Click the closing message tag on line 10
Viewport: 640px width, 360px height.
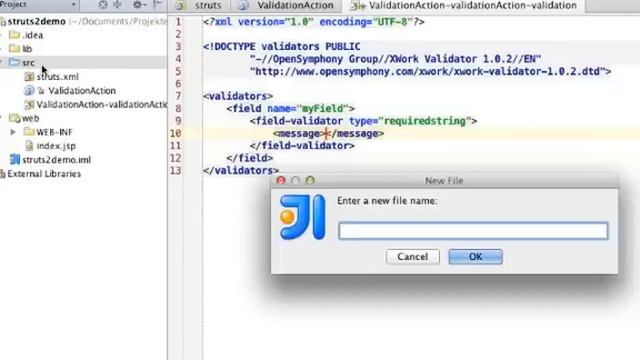click(356, 133)
